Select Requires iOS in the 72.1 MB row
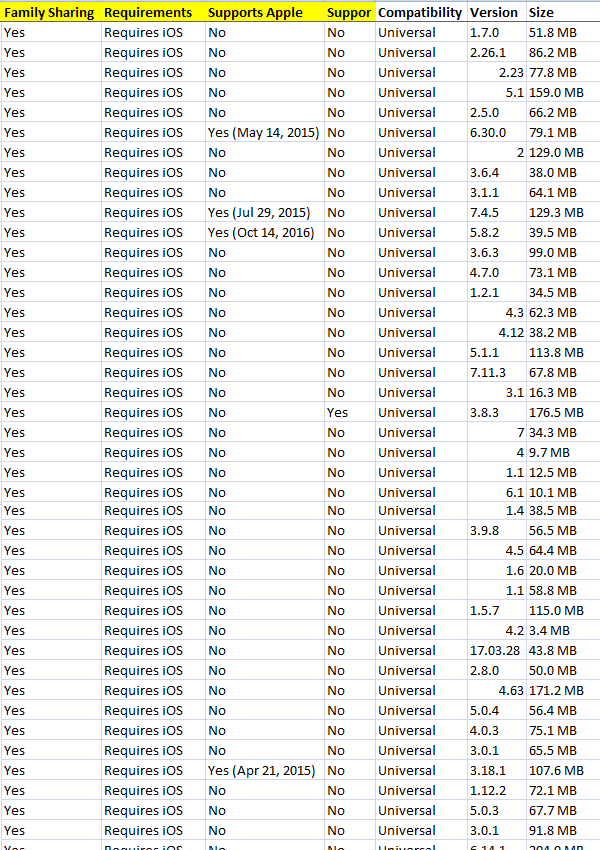The height and width of the screenshot is (850, 600). tap(153, 790)
